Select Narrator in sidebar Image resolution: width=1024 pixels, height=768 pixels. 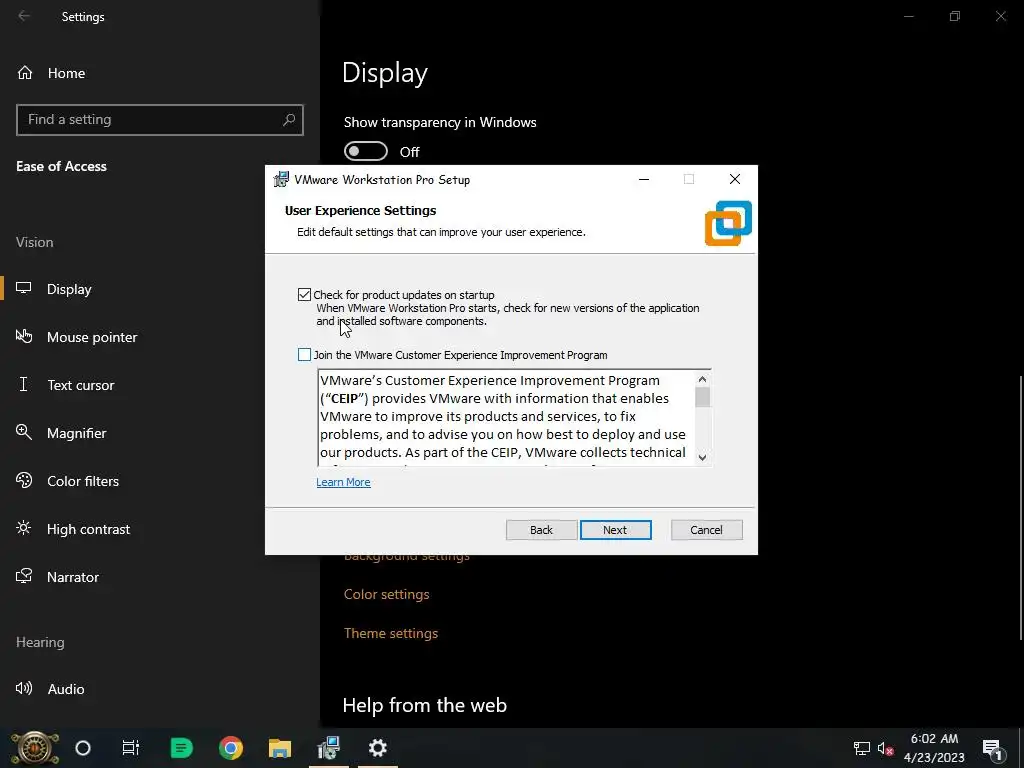coord(160,577)
